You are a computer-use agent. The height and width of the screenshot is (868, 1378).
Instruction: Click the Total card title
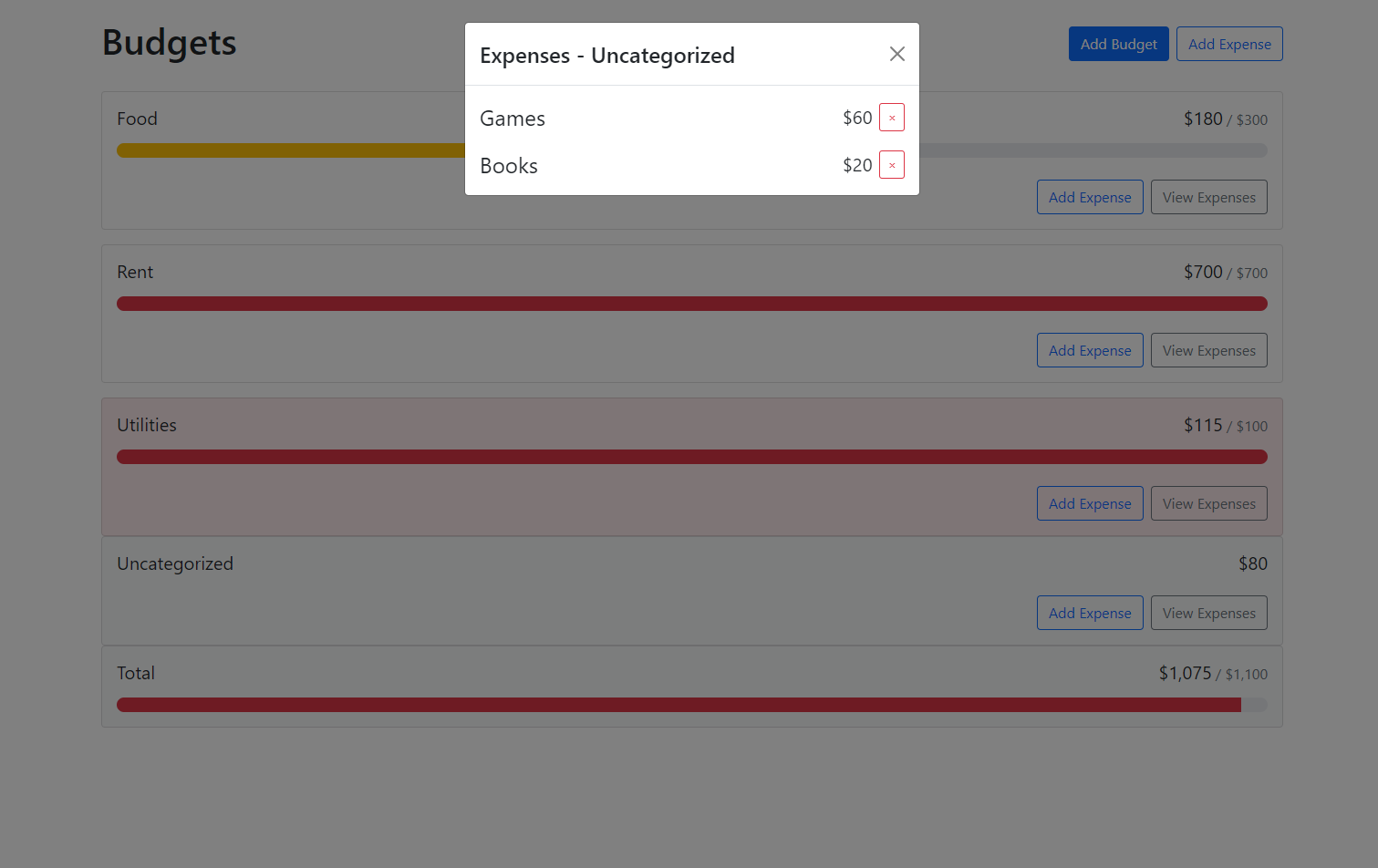tap(136, 673)
